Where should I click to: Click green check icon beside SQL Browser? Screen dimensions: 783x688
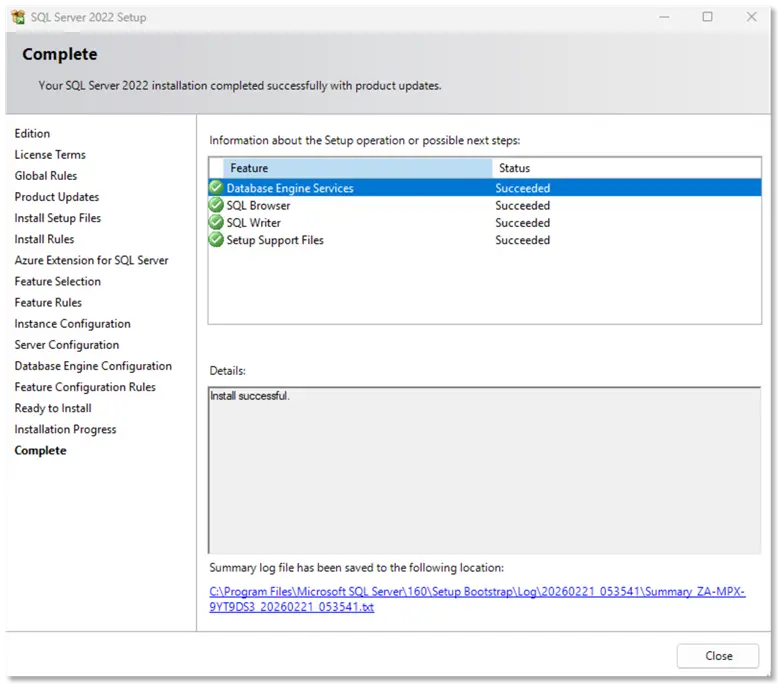(216, 205)
